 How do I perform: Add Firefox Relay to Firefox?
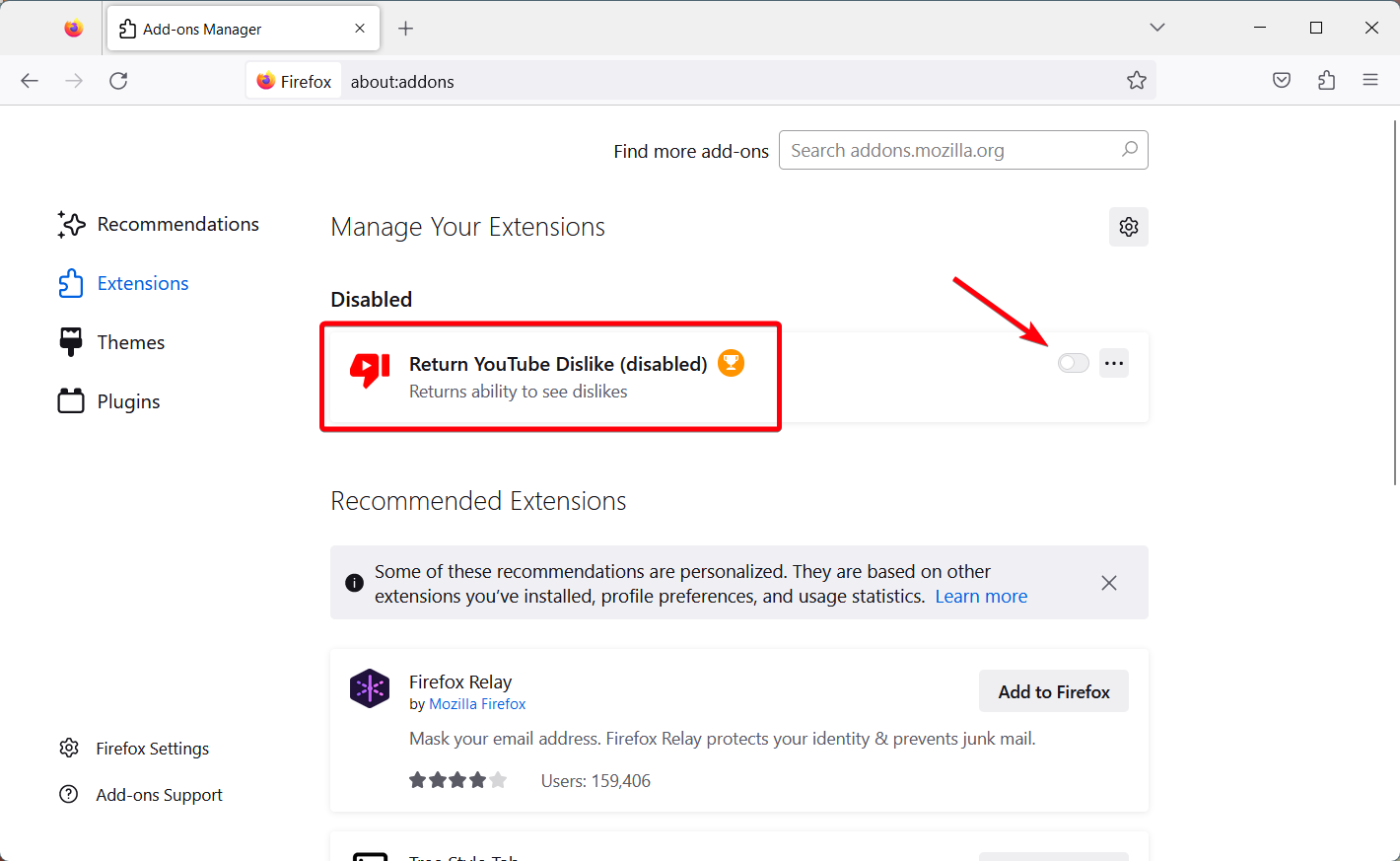[x=1053, y=690]
